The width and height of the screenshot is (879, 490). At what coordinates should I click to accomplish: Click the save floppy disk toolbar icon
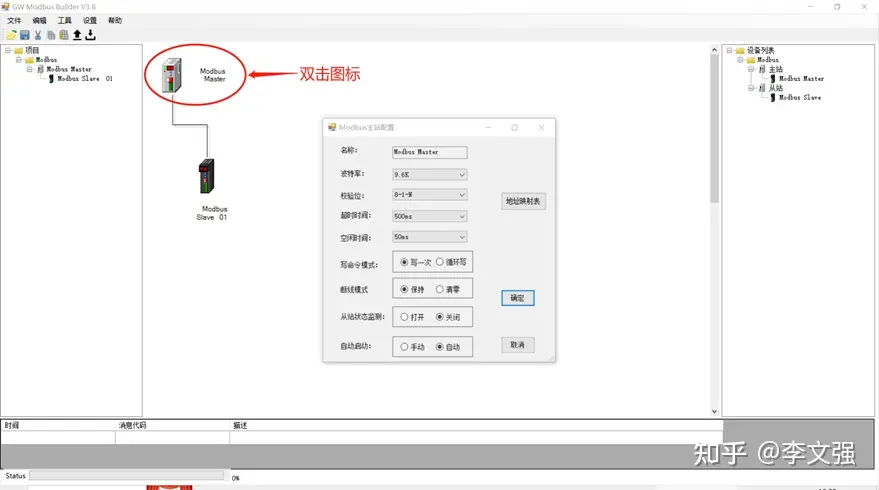tap(25, 35)
